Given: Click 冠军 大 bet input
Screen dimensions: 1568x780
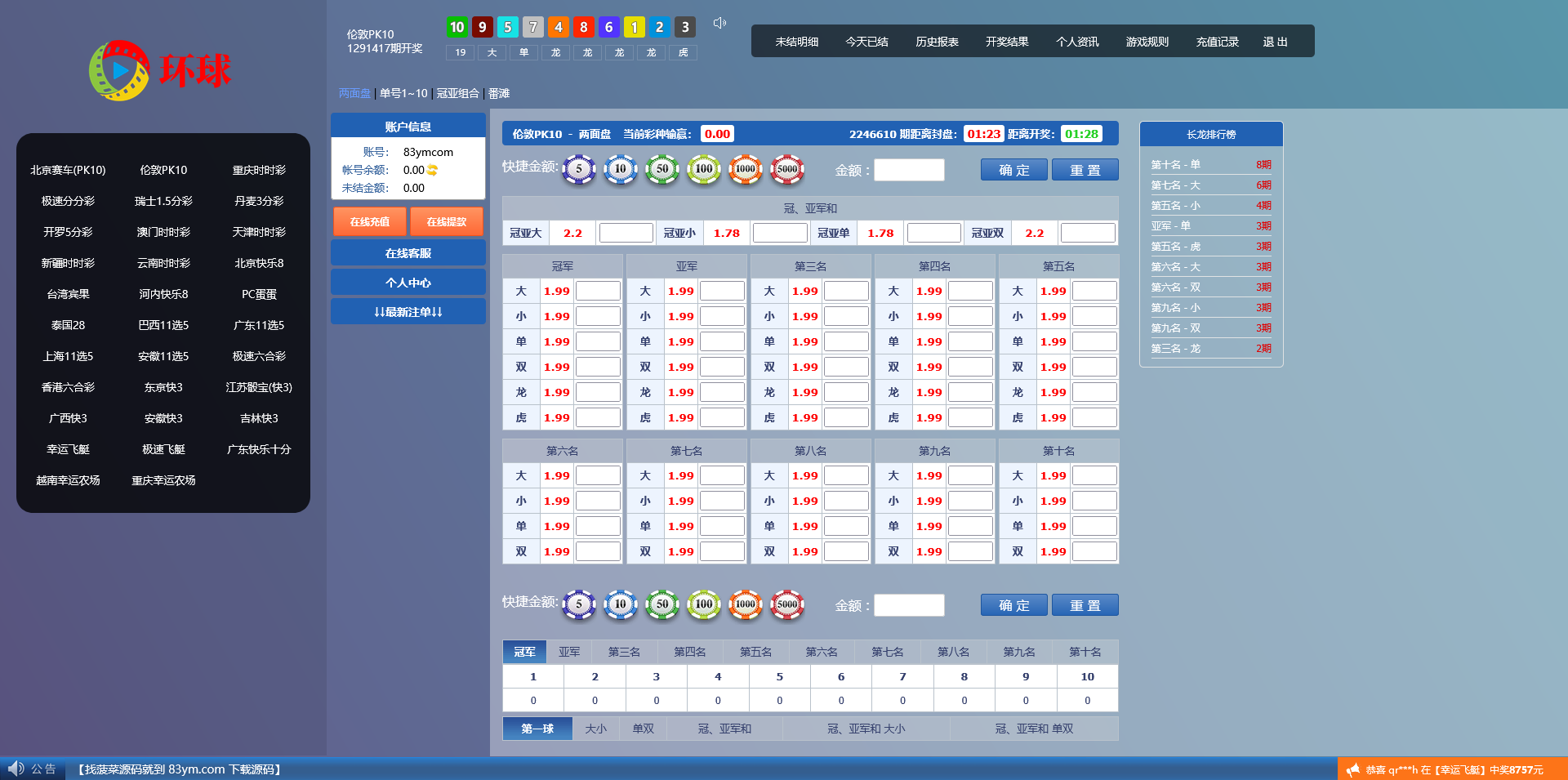Looking at the screenshot, I should pos(598,291).
